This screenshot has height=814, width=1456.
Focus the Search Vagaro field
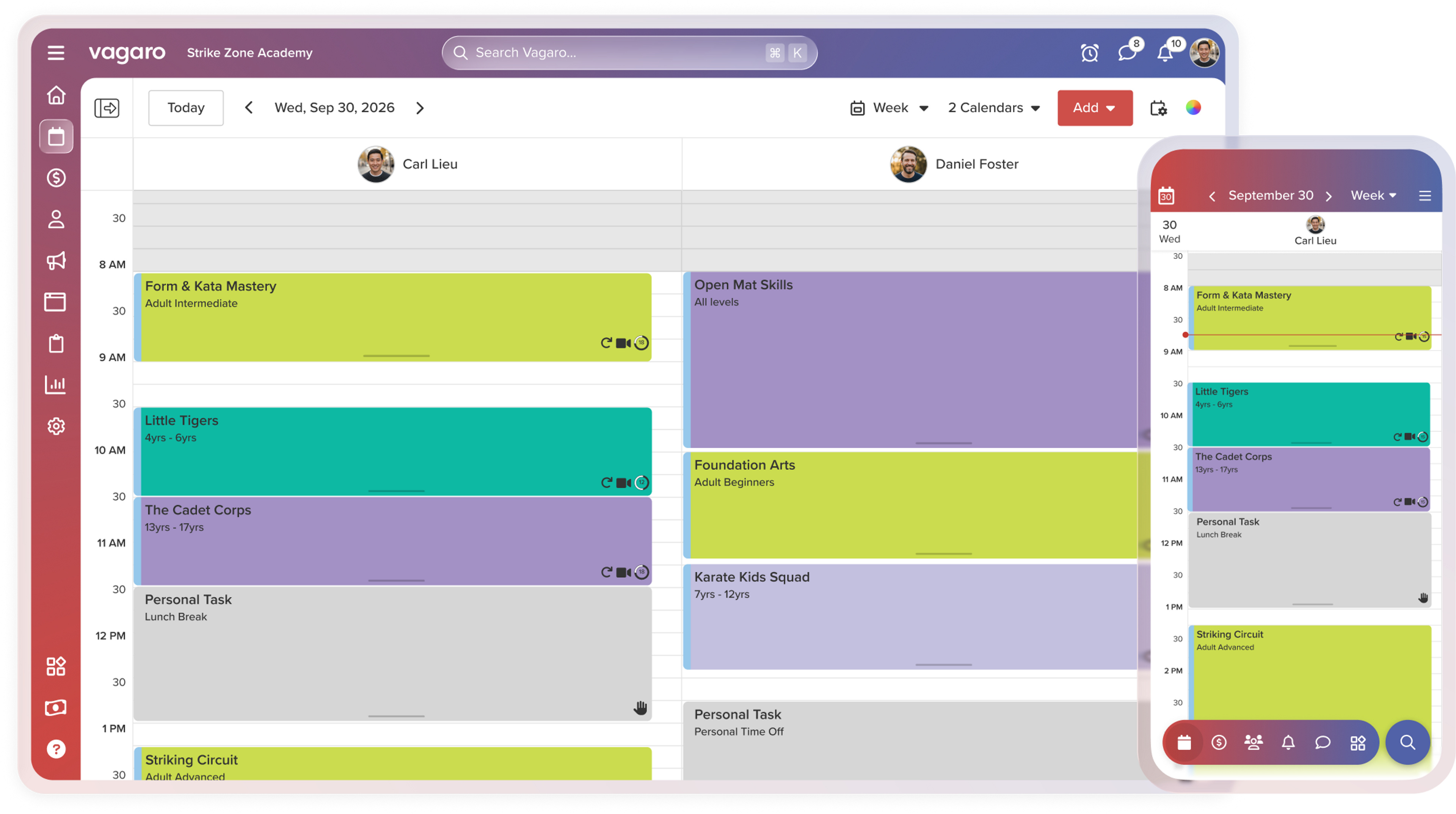click(x=629, y=53)
